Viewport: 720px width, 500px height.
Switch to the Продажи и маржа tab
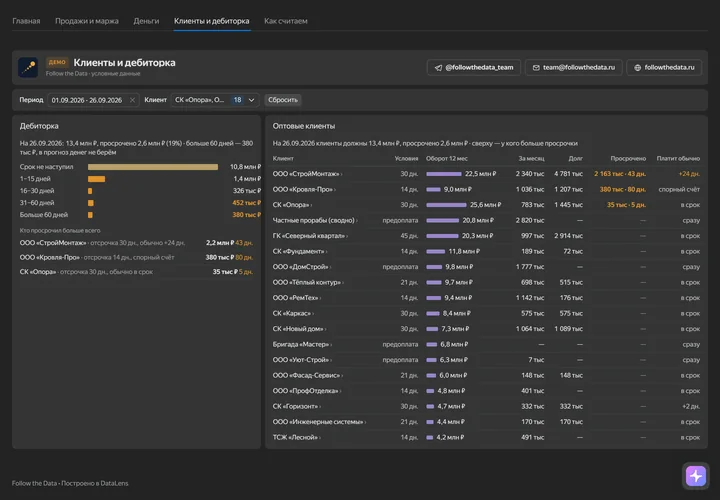[x=87, y=21]
